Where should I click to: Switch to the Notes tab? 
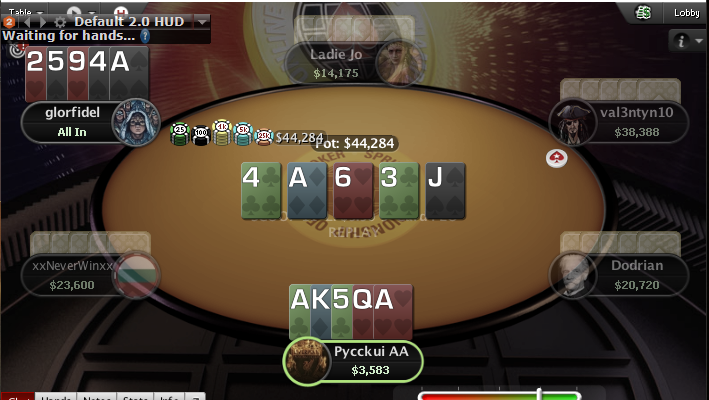[96, 396]
